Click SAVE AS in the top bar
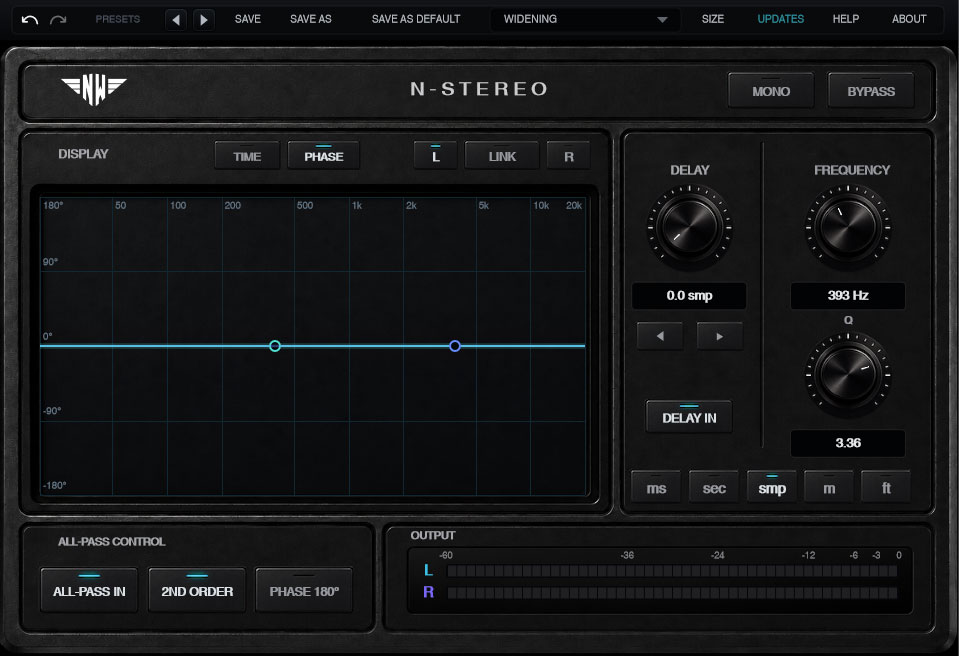 (x=311, y=20)
